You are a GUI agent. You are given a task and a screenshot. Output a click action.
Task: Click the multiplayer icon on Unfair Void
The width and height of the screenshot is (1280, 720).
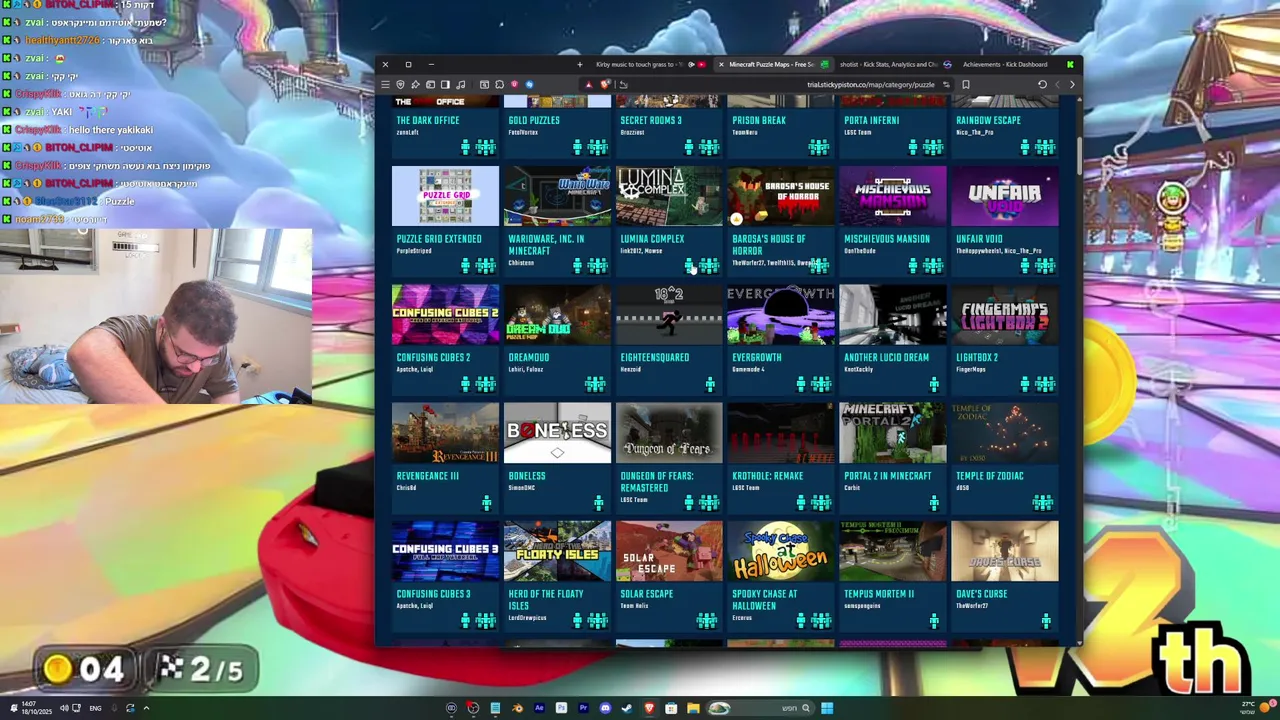coord(1045,265)
